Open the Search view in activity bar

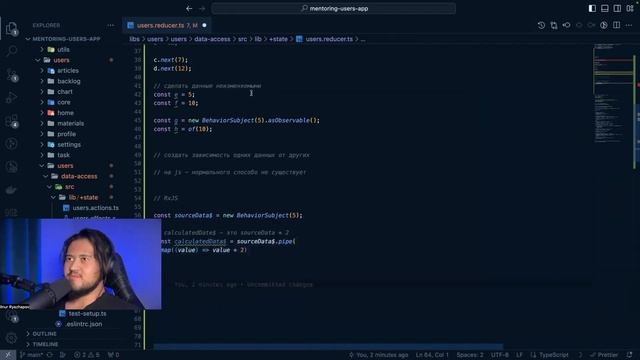coord(11,51)
